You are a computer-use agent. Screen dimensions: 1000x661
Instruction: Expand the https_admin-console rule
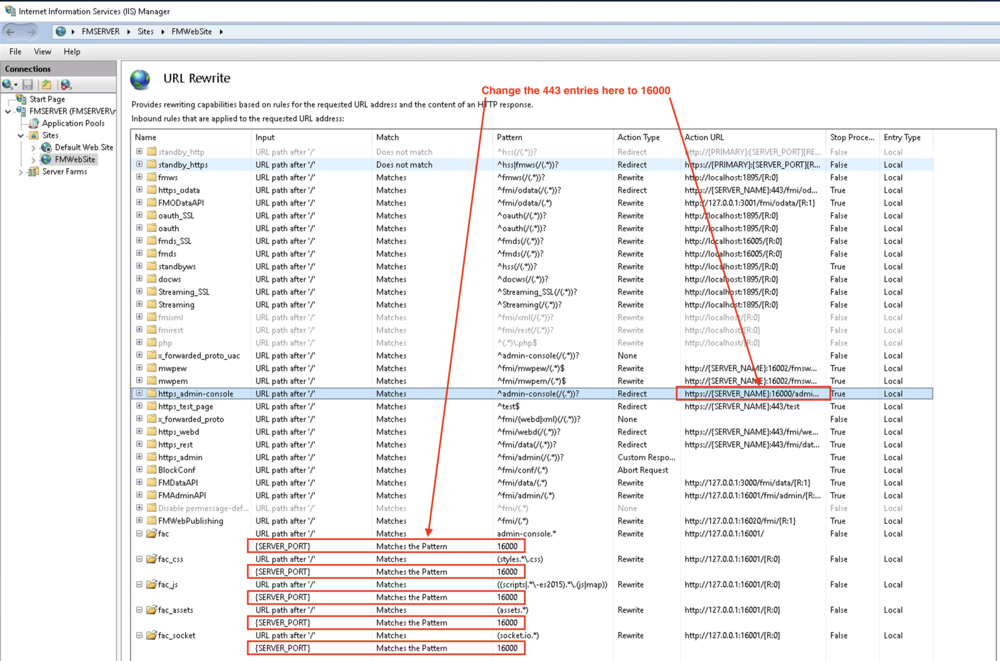click(x=139, y=394)
